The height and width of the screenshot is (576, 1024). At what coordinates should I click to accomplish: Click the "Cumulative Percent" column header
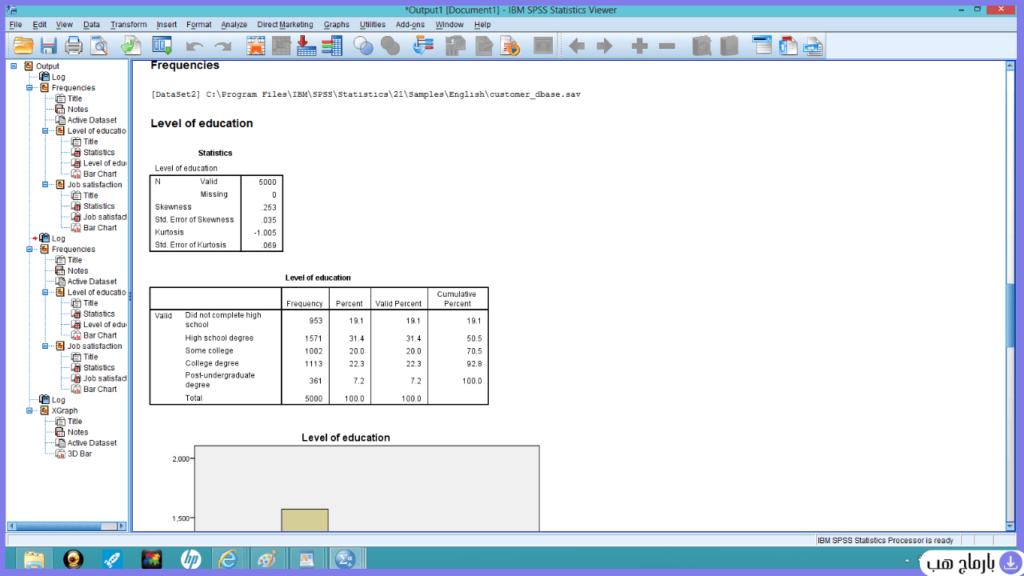[456, 299]
